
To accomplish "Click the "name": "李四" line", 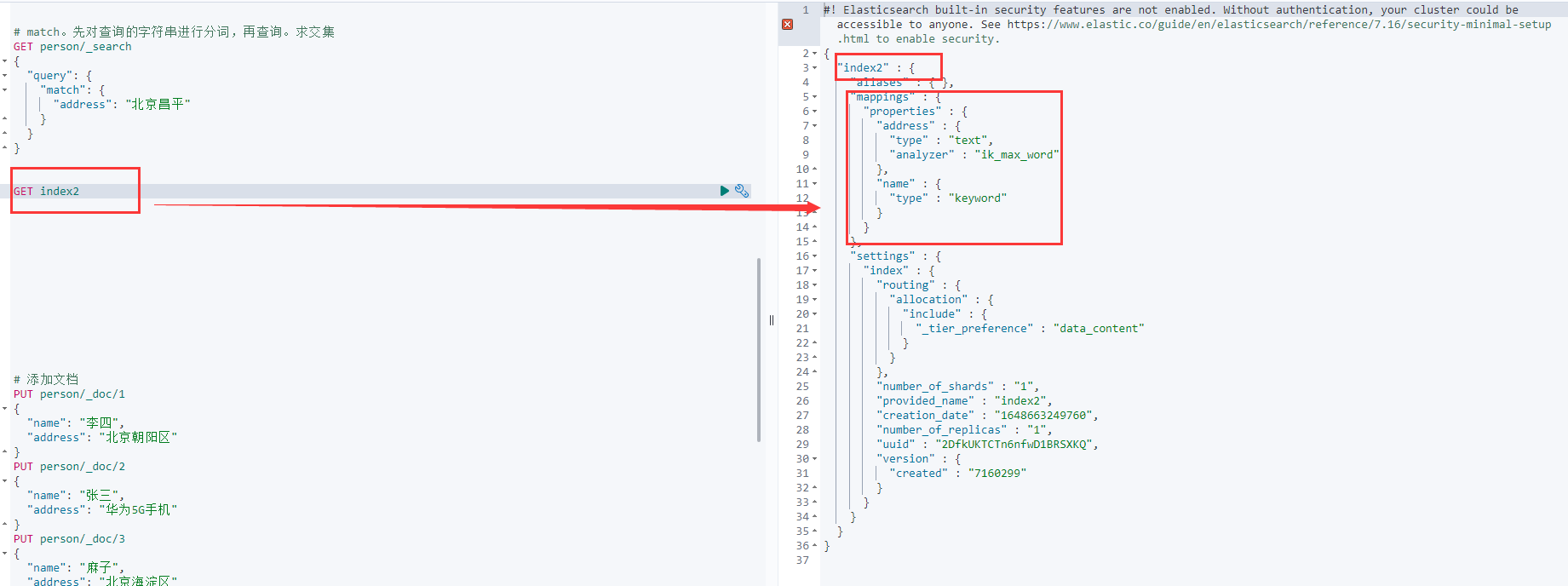I will [76, 422].
